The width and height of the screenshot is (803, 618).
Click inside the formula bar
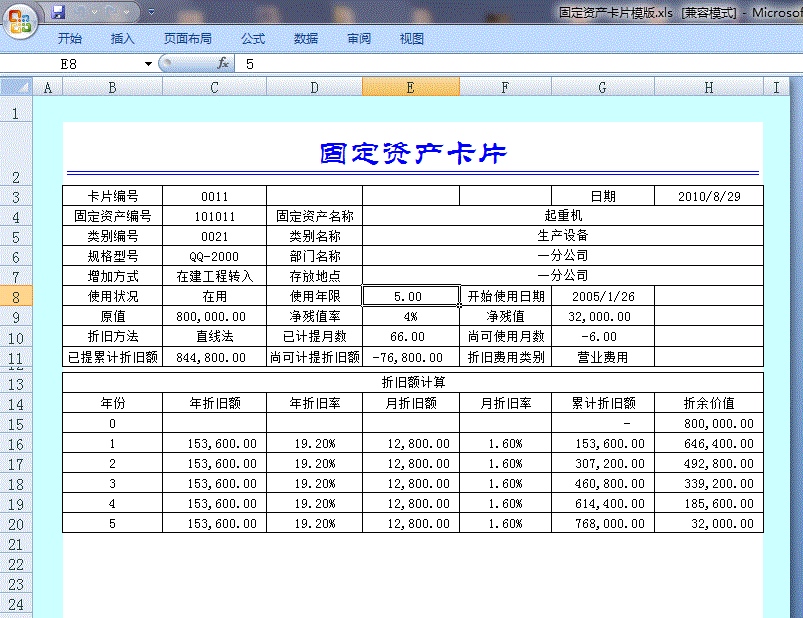(400, 61)
